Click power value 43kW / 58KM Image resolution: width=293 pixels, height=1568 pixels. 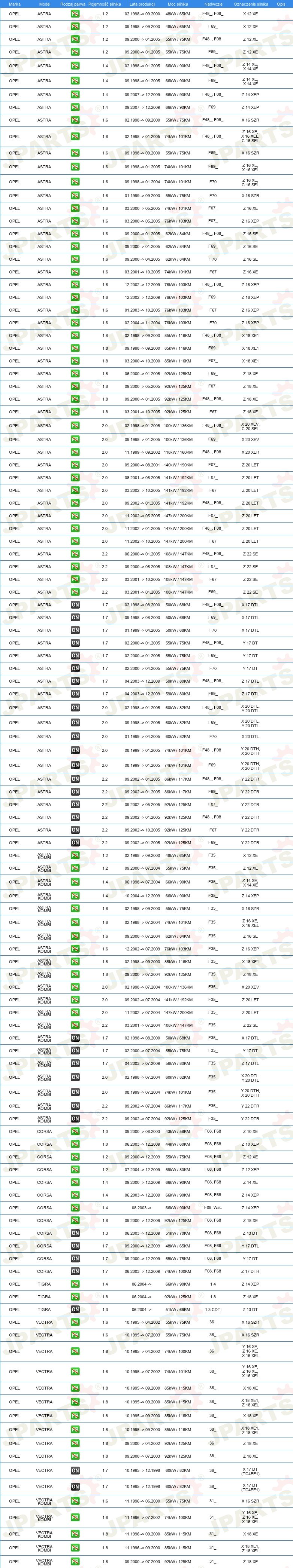pos(178,1131)
